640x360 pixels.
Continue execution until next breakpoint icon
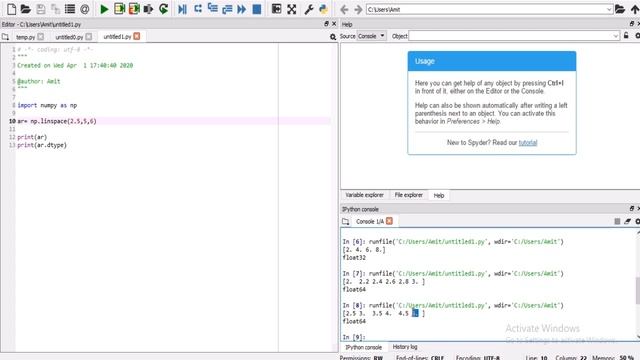(242, 9)
